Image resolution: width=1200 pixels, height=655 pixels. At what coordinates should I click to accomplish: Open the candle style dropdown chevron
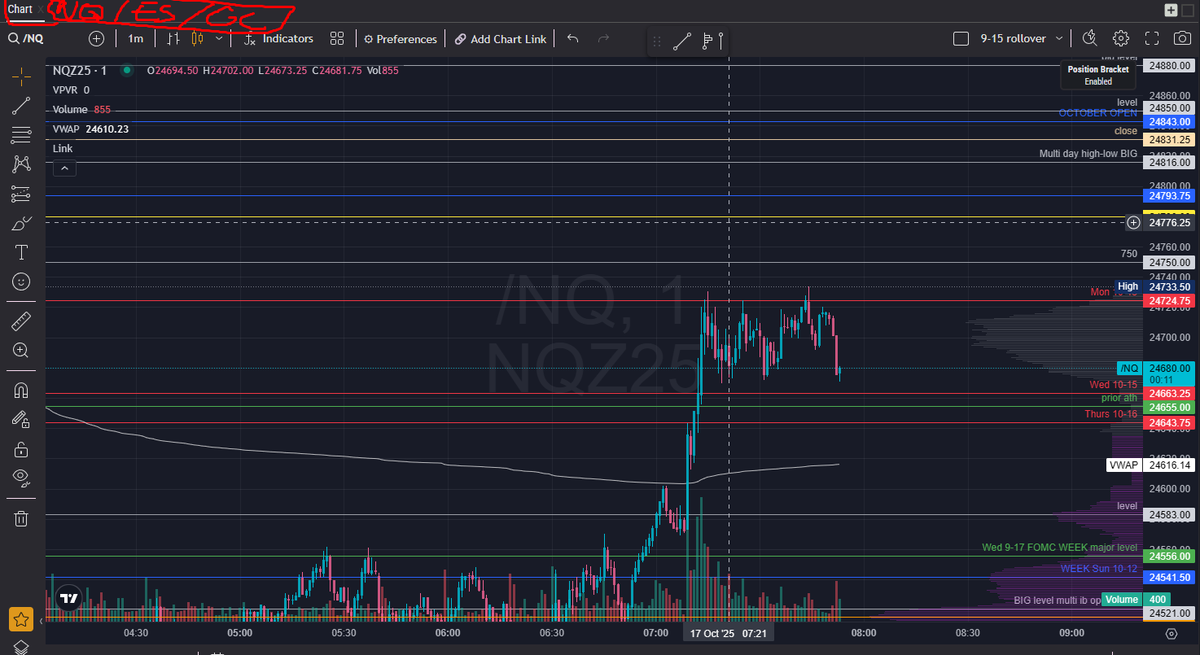click(x=221, y=38)
